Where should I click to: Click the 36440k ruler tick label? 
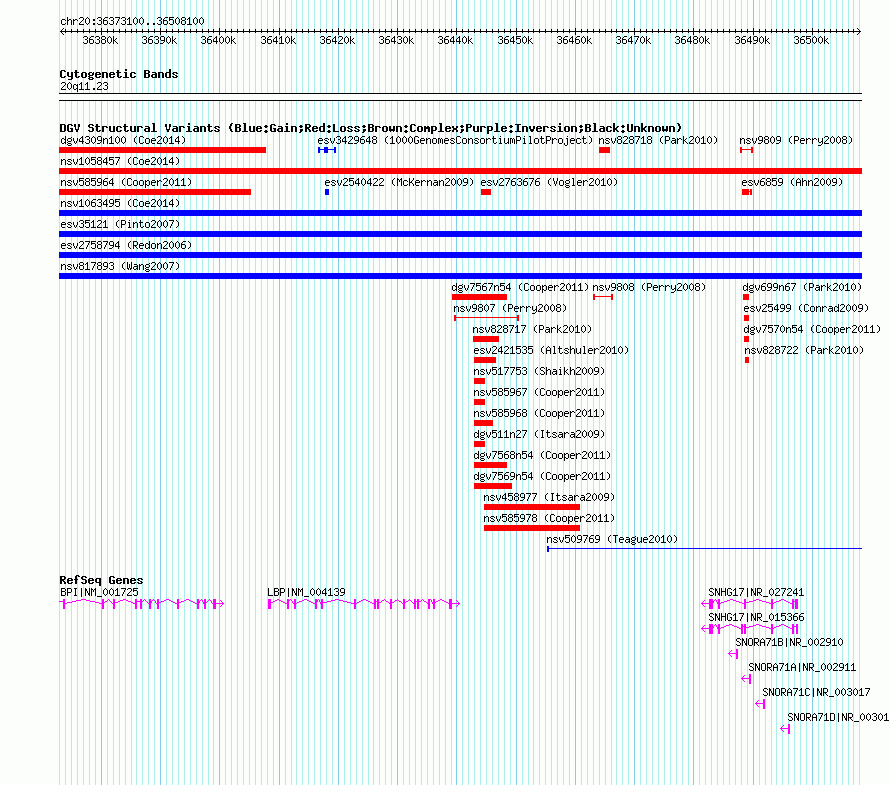[455, 40]
